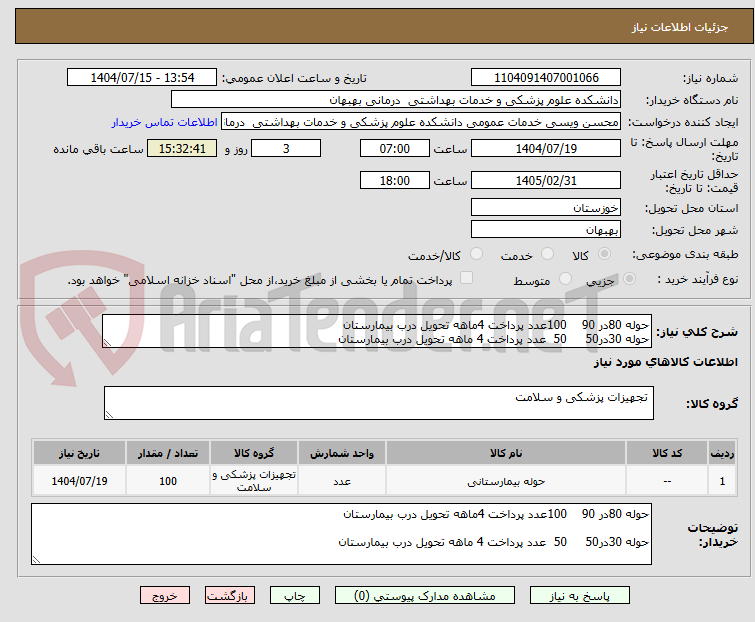This screenshot has height=622, width=755.
Task: Click the شرح کلی نیاز description textarea
Action: tap(377, 331)
